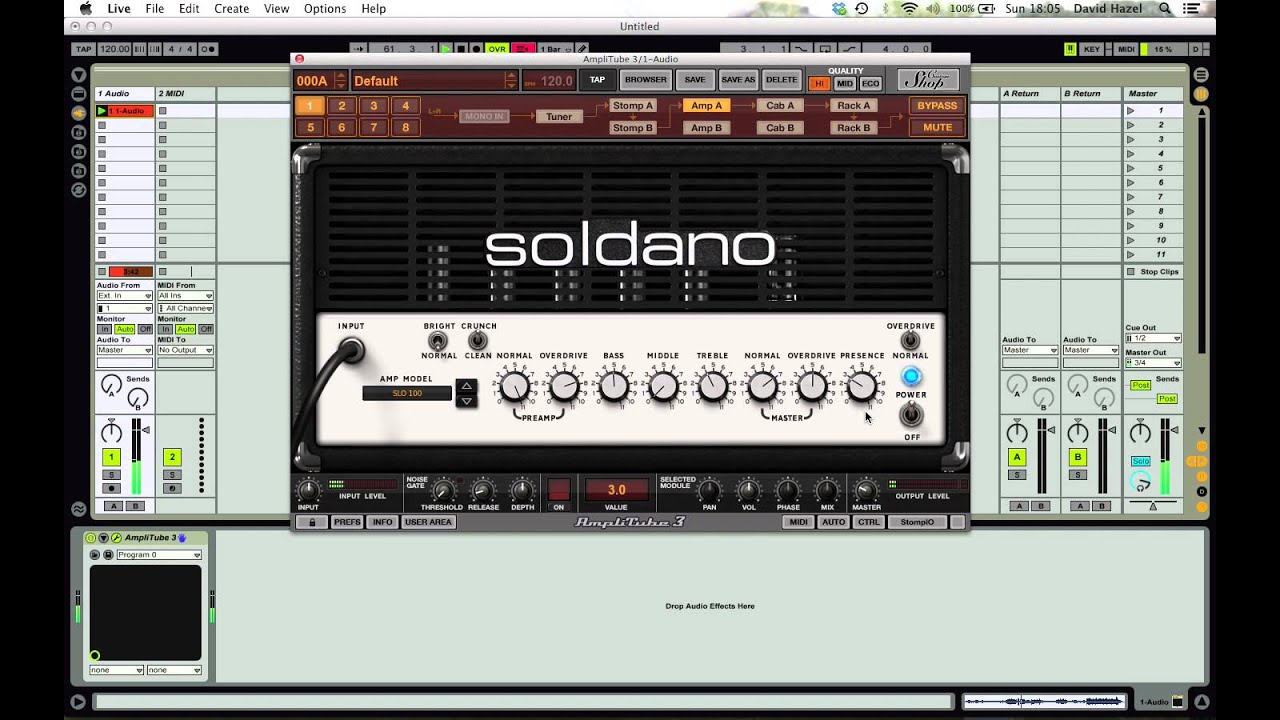Toggle the Bright/Normal switch
The height and width of the screenshot is (720, 1280).
[x=437, y=341]
